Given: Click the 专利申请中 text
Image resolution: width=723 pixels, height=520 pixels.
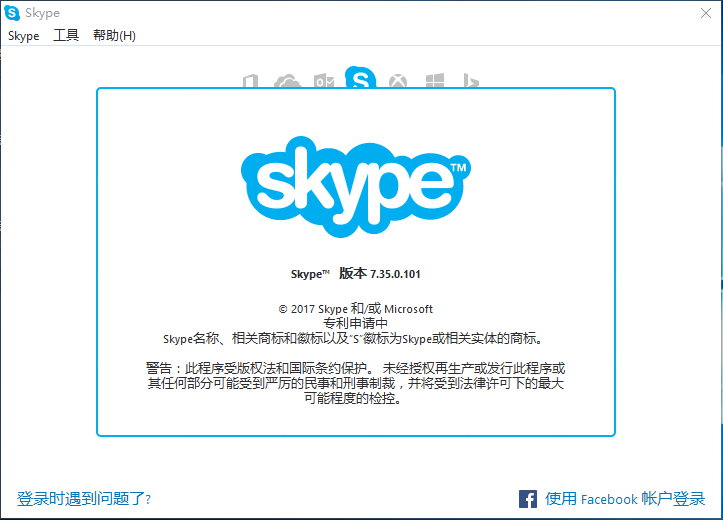Looking at the screenshot, I should (355, 323).
